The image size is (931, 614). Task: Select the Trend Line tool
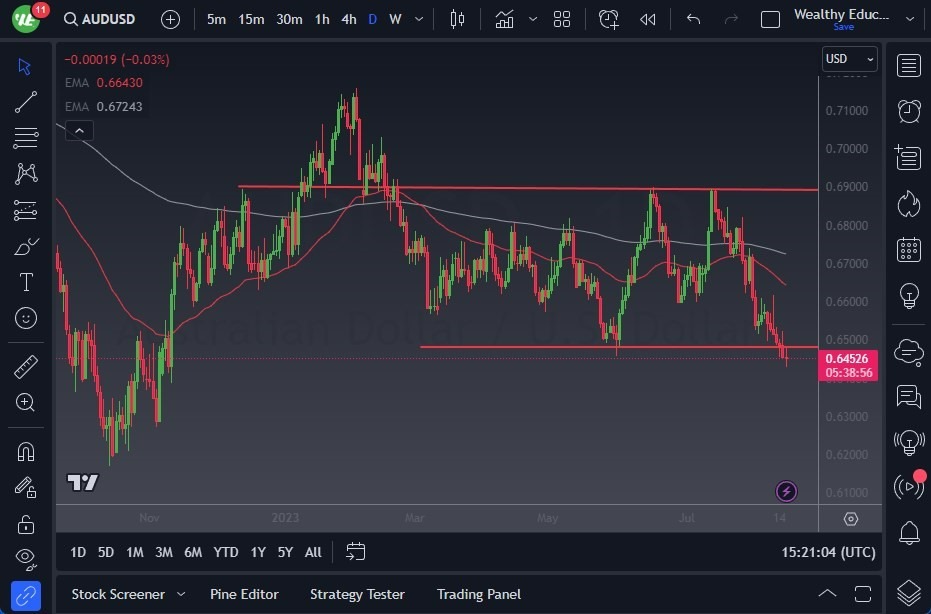pos(26,102)
